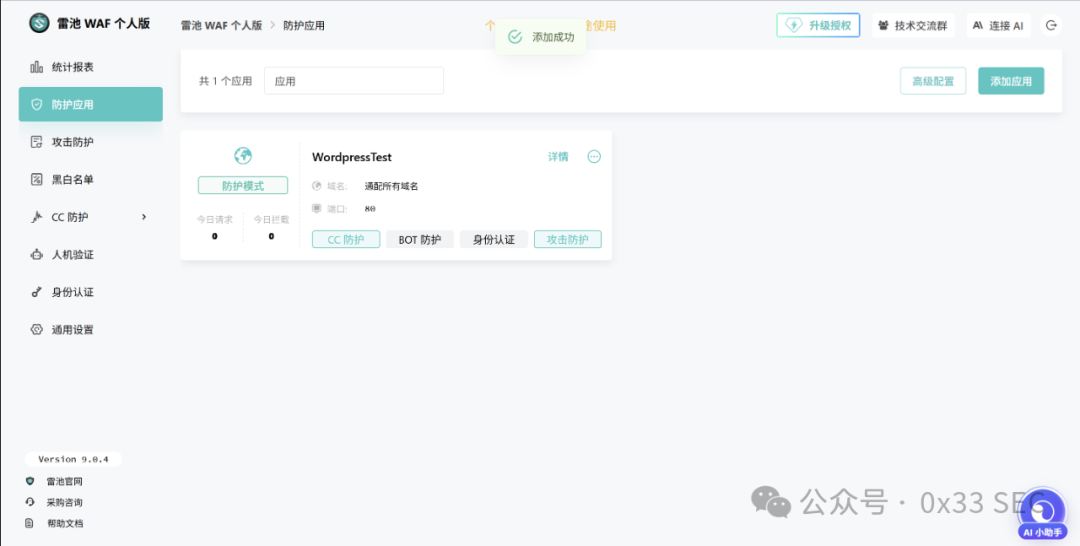Click 防护应用 in the breadcrumb
Screen dimensions: 1080x546
304,25
